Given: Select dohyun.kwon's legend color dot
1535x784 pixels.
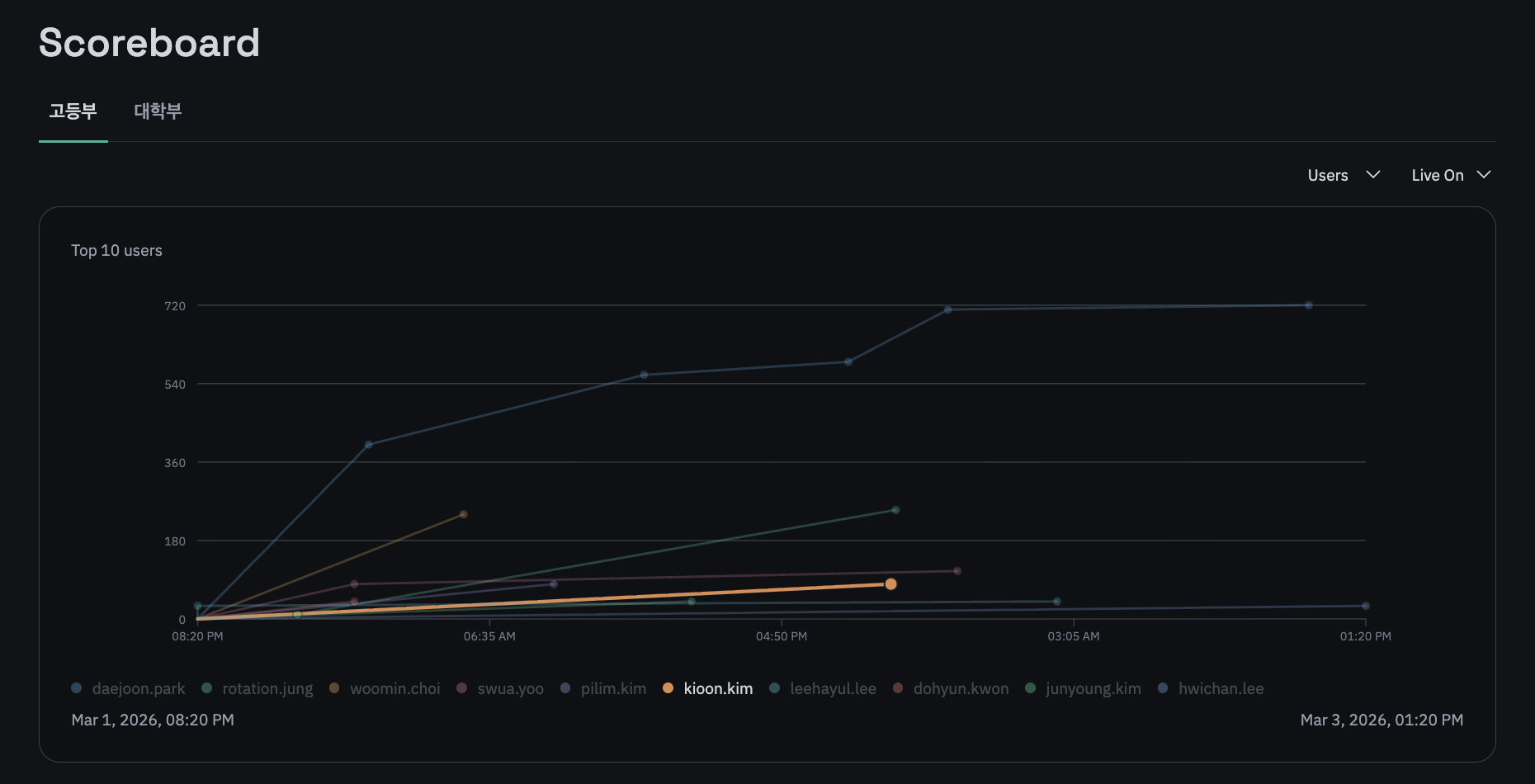Looking at the screenshot, I should pyautogui.click(x=898, y=687).
